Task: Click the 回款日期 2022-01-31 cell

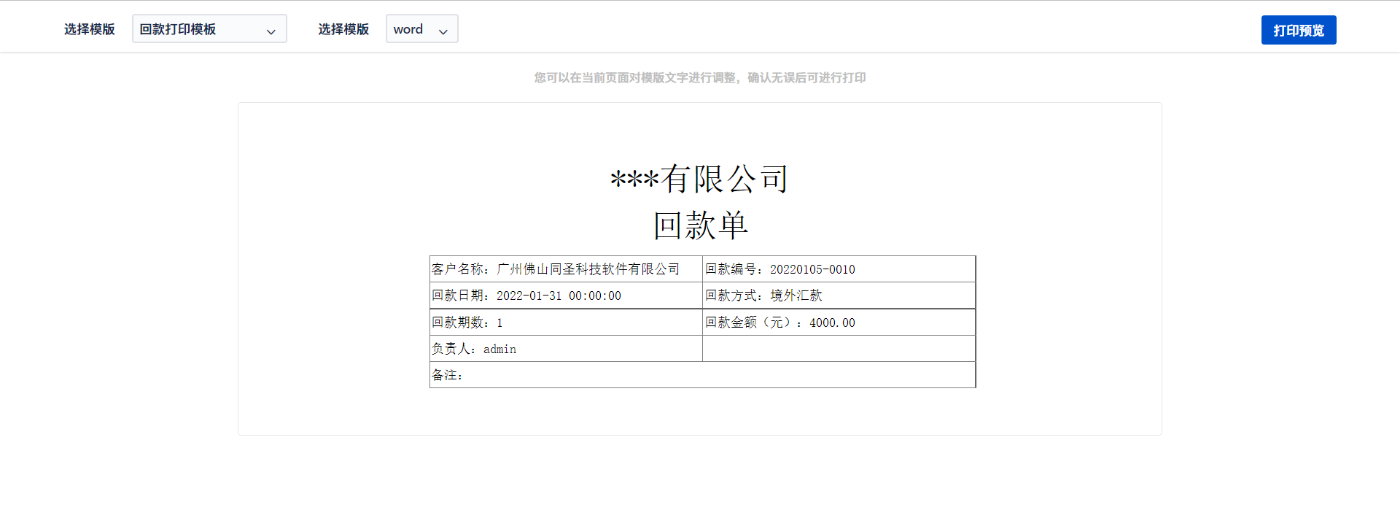Action: 565,296
